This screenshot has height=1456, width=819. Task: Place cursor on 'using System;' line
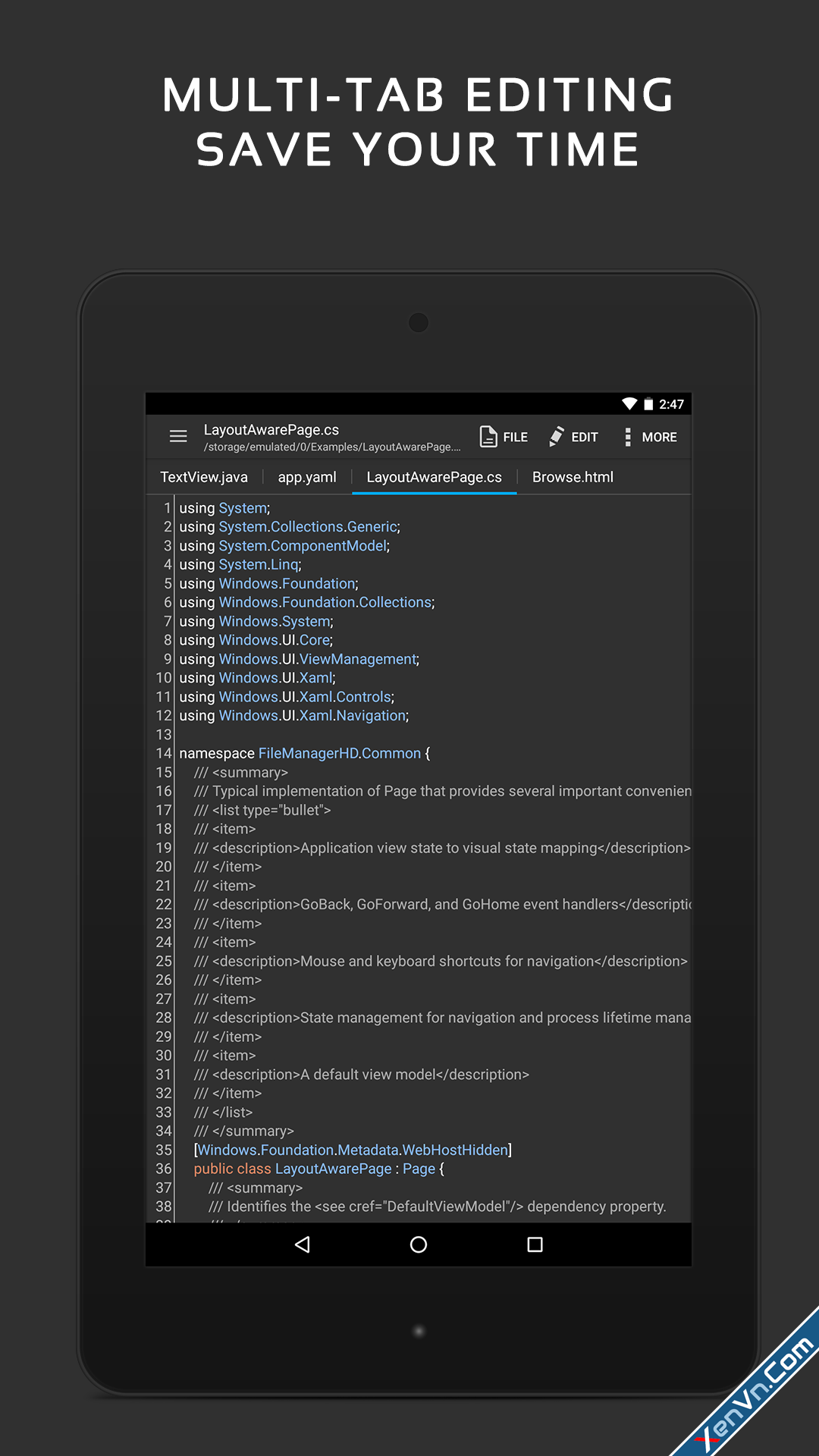[224, 508]
